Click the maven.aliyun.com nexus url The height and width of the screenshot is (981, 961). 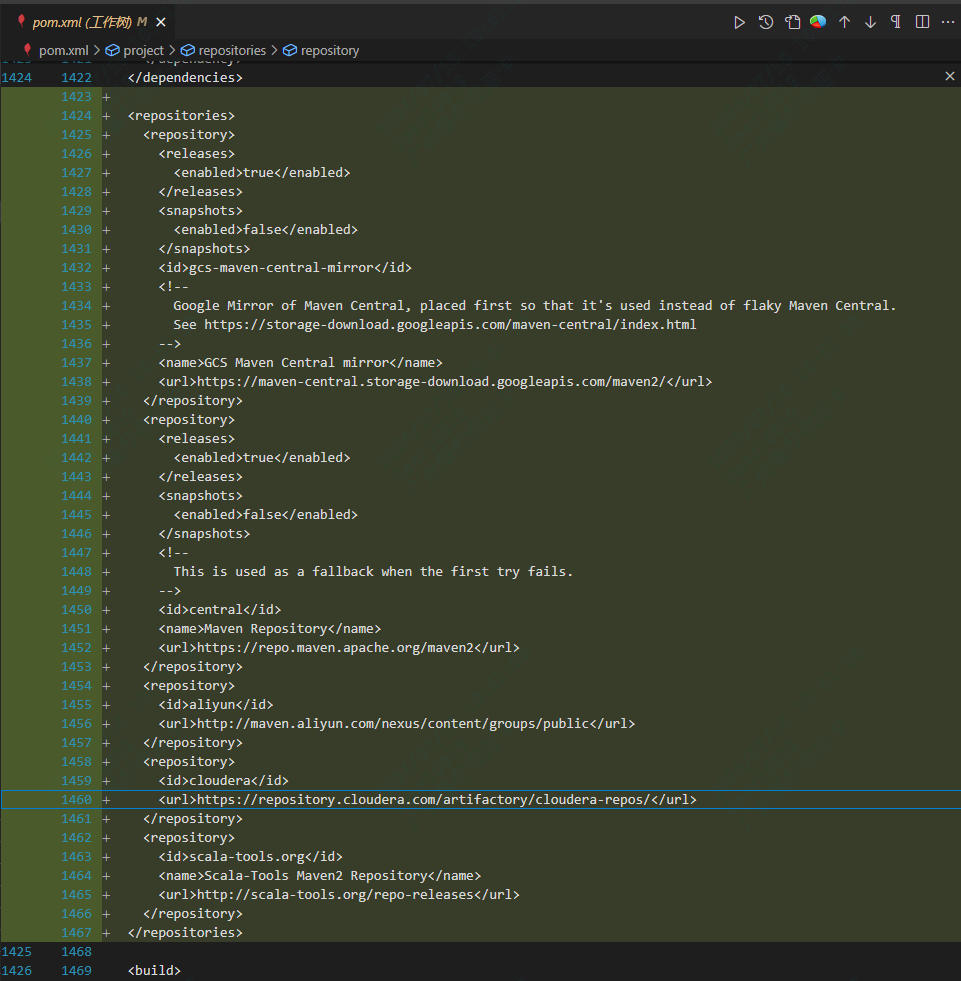pyautogui.click(x=393, y=724)
